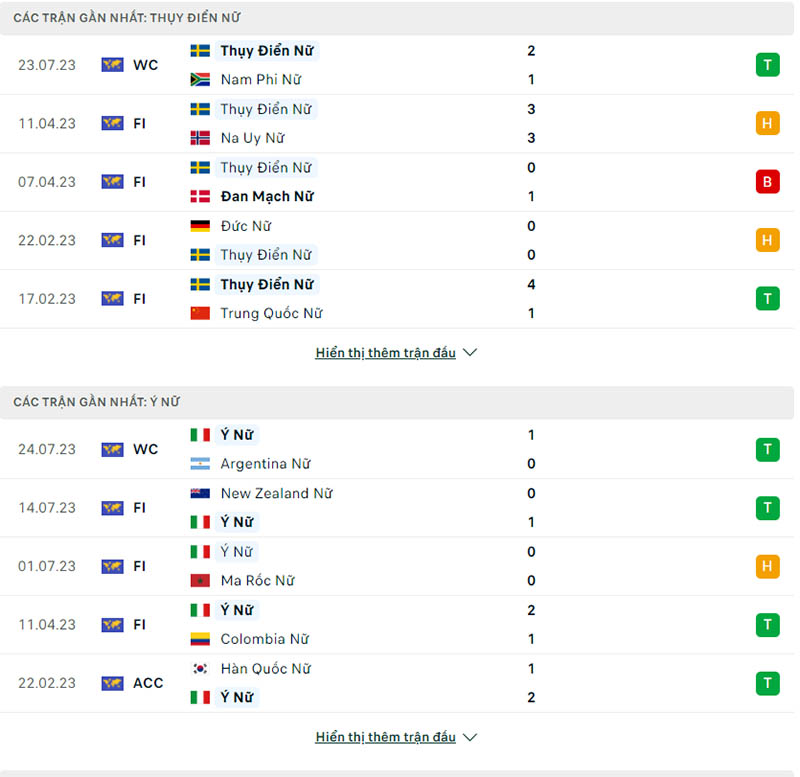Image resolution: width=800 pixels, height=777 pixels.
Task: Open the Hàn Quốc Nữ team link
Action: [x=265, y=668]
